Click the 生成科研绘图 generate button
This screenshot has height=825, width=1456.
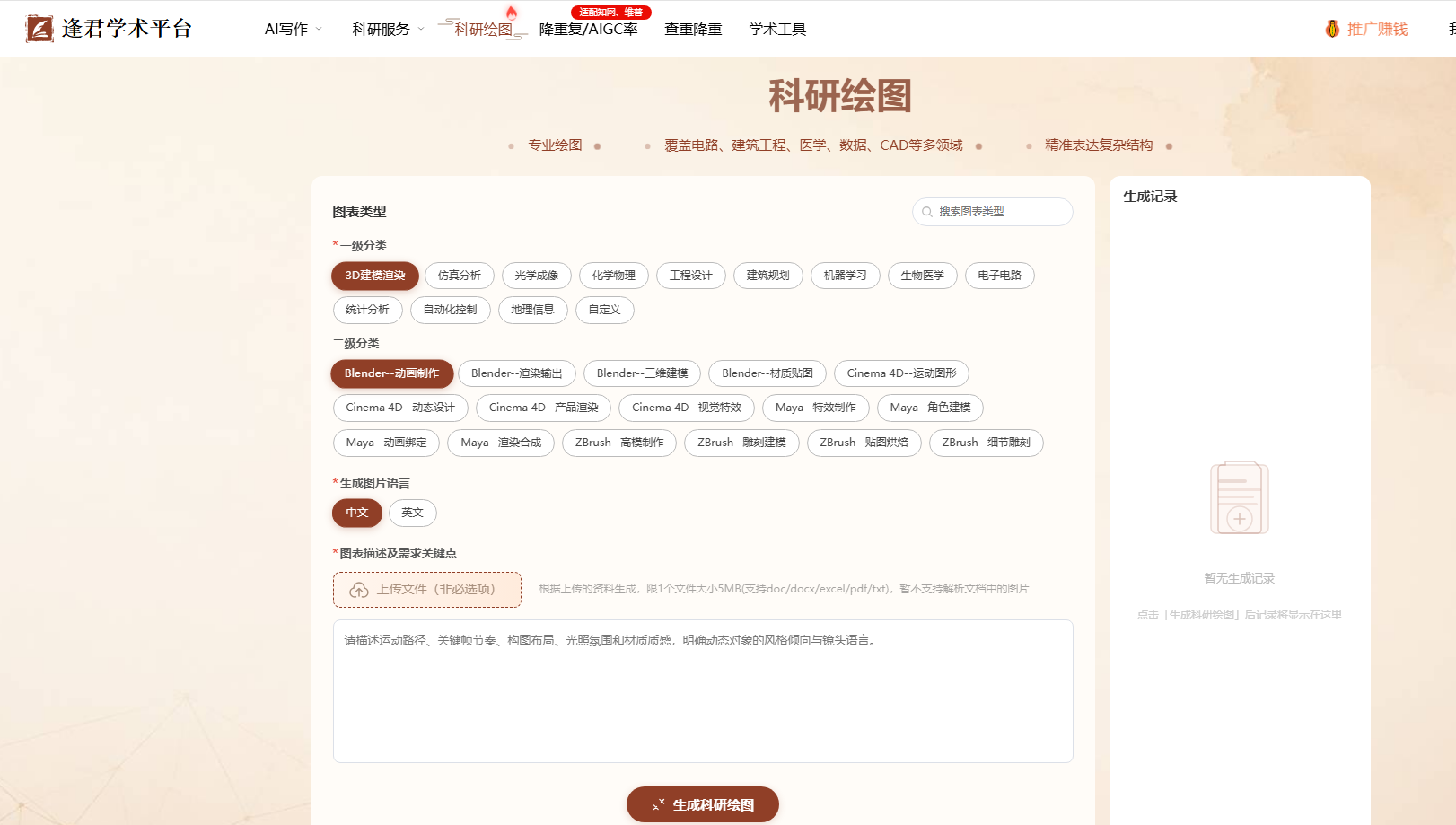(x=703, y=805)
